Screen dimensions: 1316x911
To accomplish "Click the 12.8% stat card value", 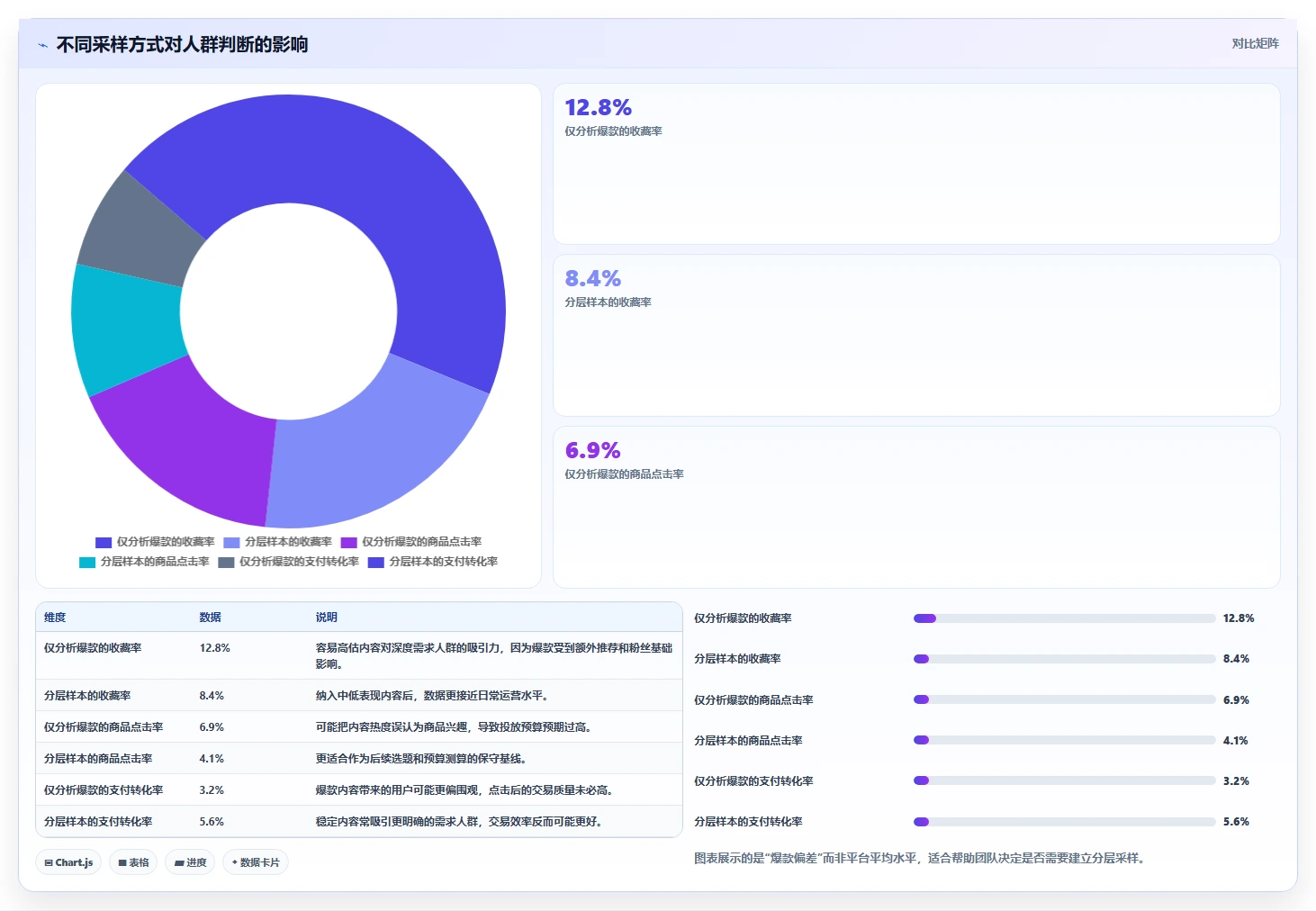I will (x=598, y=108).
